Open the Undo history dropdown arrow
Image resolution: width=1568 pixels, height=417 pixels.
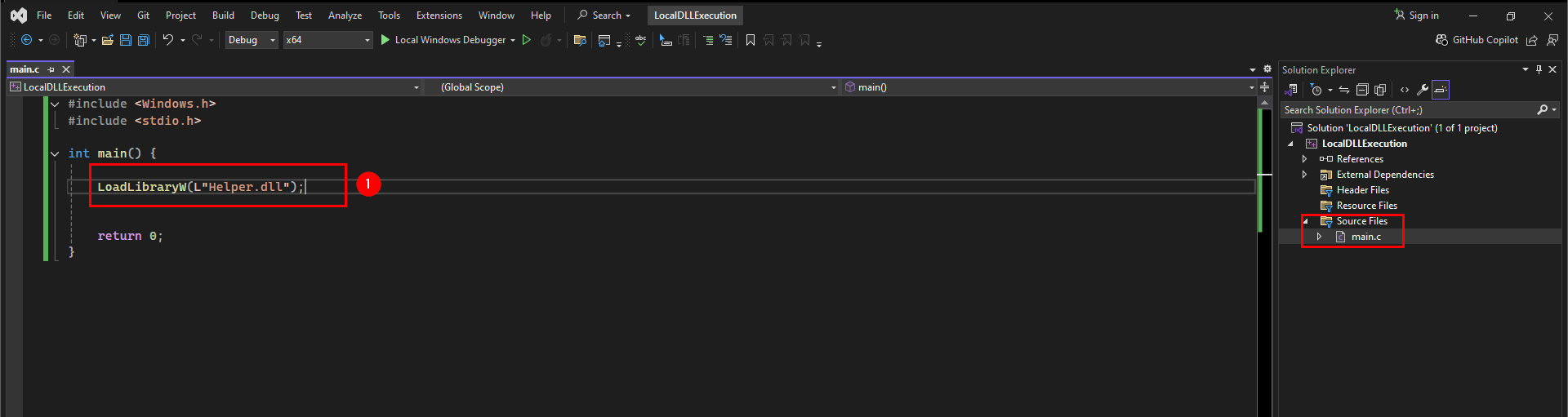(183, 40)
